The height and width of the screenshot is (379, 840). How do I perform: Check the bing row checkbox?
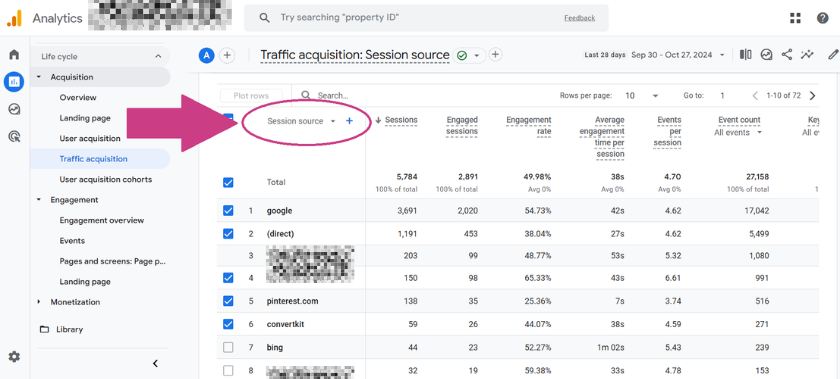tap(228, 347)
